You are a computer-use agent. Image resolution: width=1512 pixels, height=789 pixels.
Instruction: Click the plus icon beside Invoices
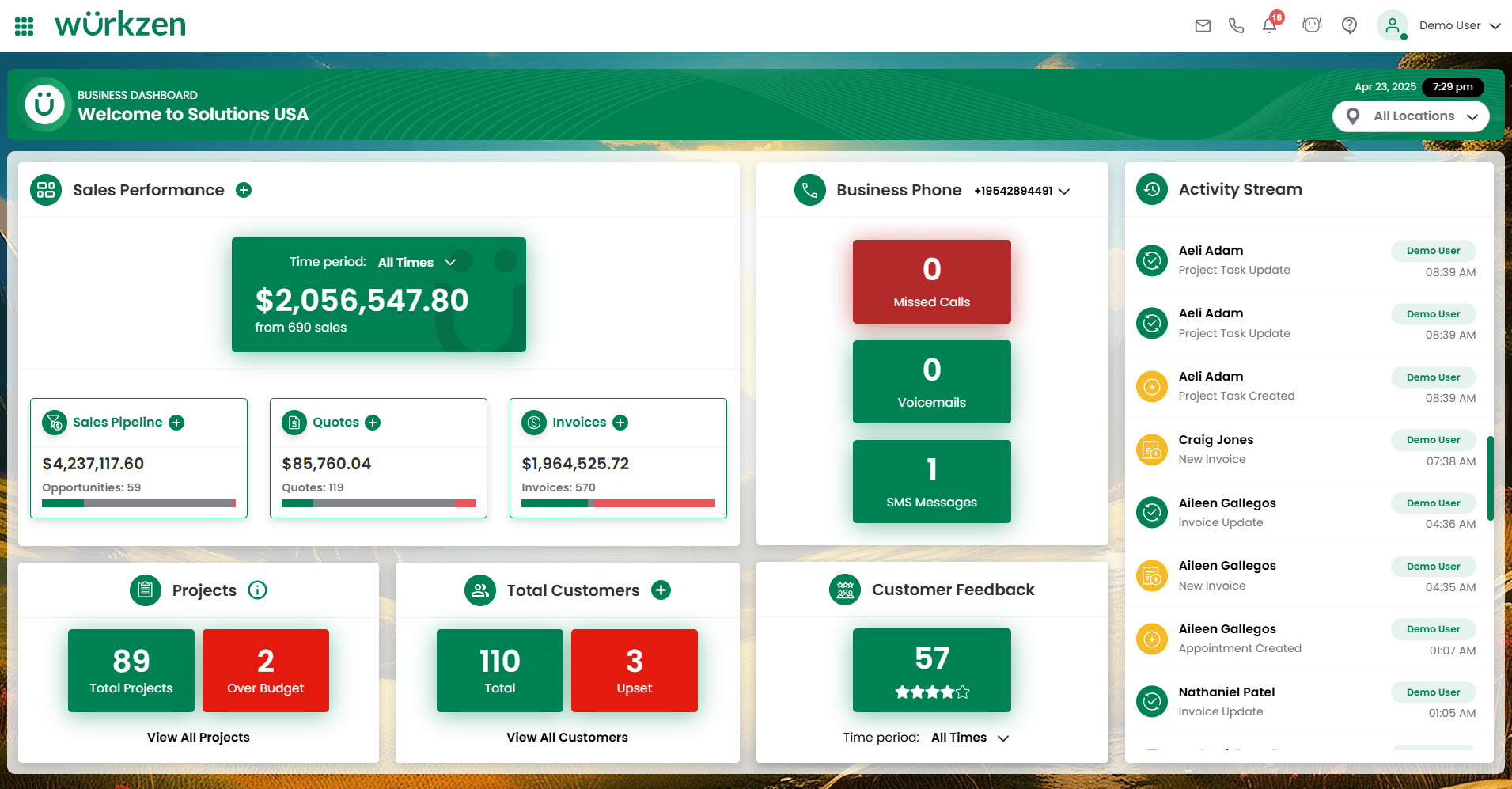coord(620,423)
